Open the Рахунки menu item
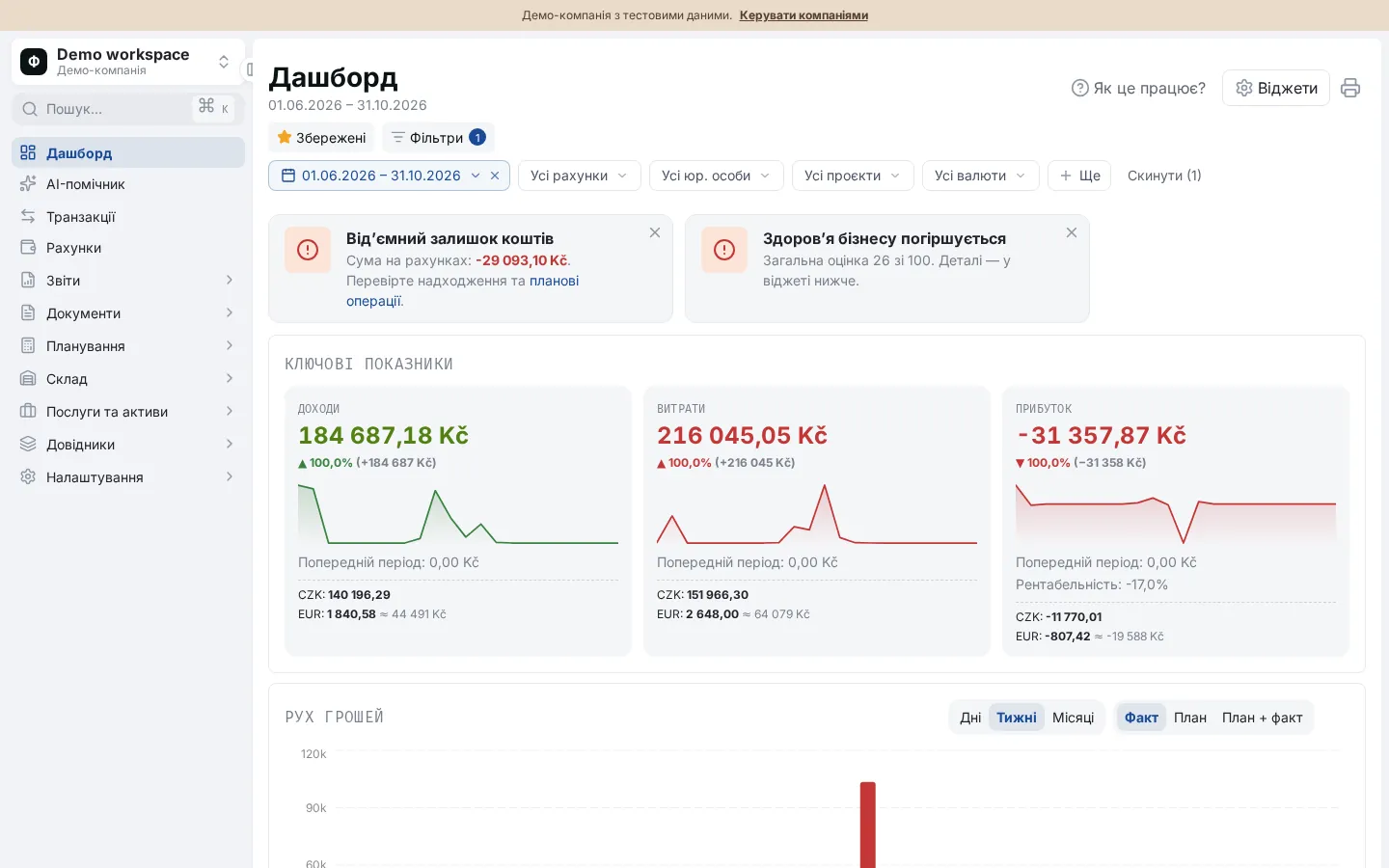Screen dimensions: 1389x868 (128, 247)
